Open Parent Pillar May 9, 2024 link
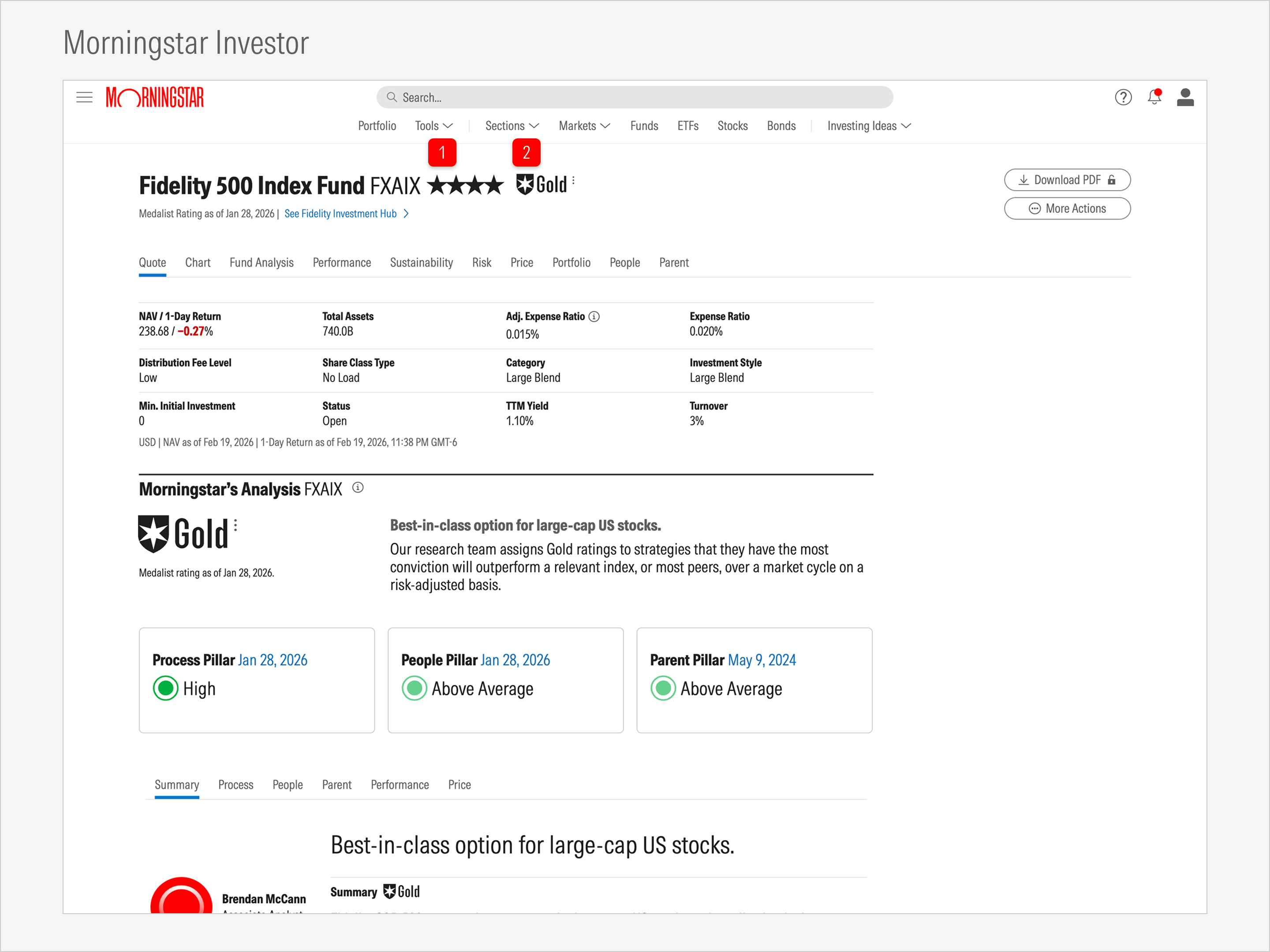The height and width of the screenshot is (952, 1270). [762, 660]
